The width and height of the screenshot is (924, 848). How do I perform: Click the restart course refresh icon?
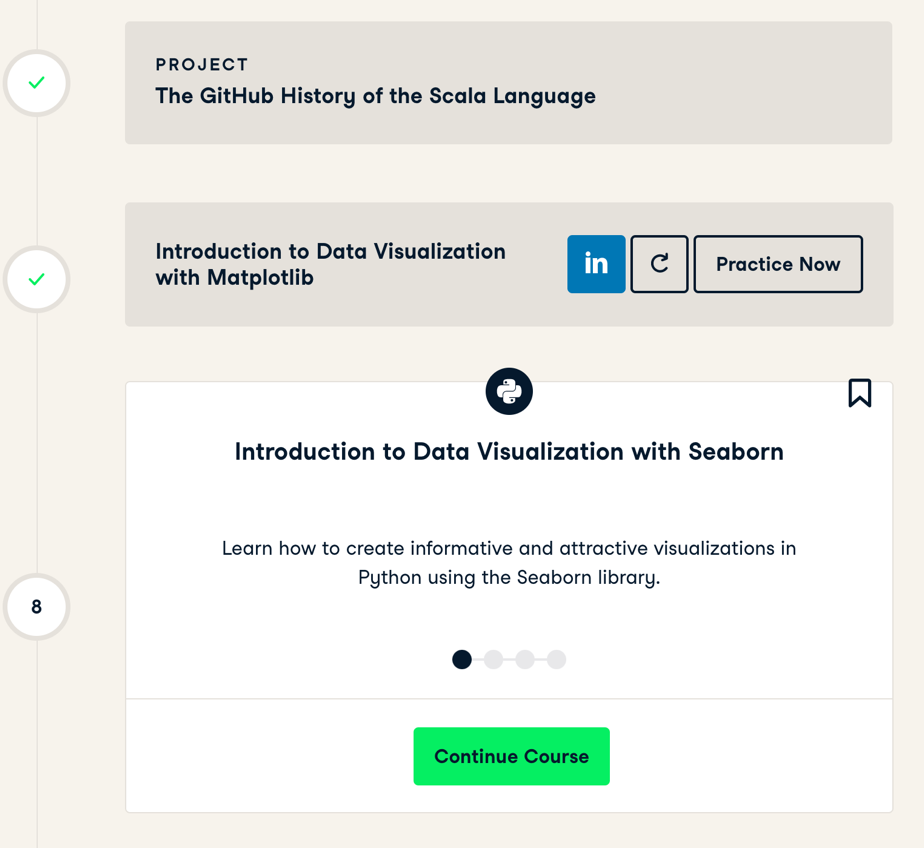tap(659, 264)
